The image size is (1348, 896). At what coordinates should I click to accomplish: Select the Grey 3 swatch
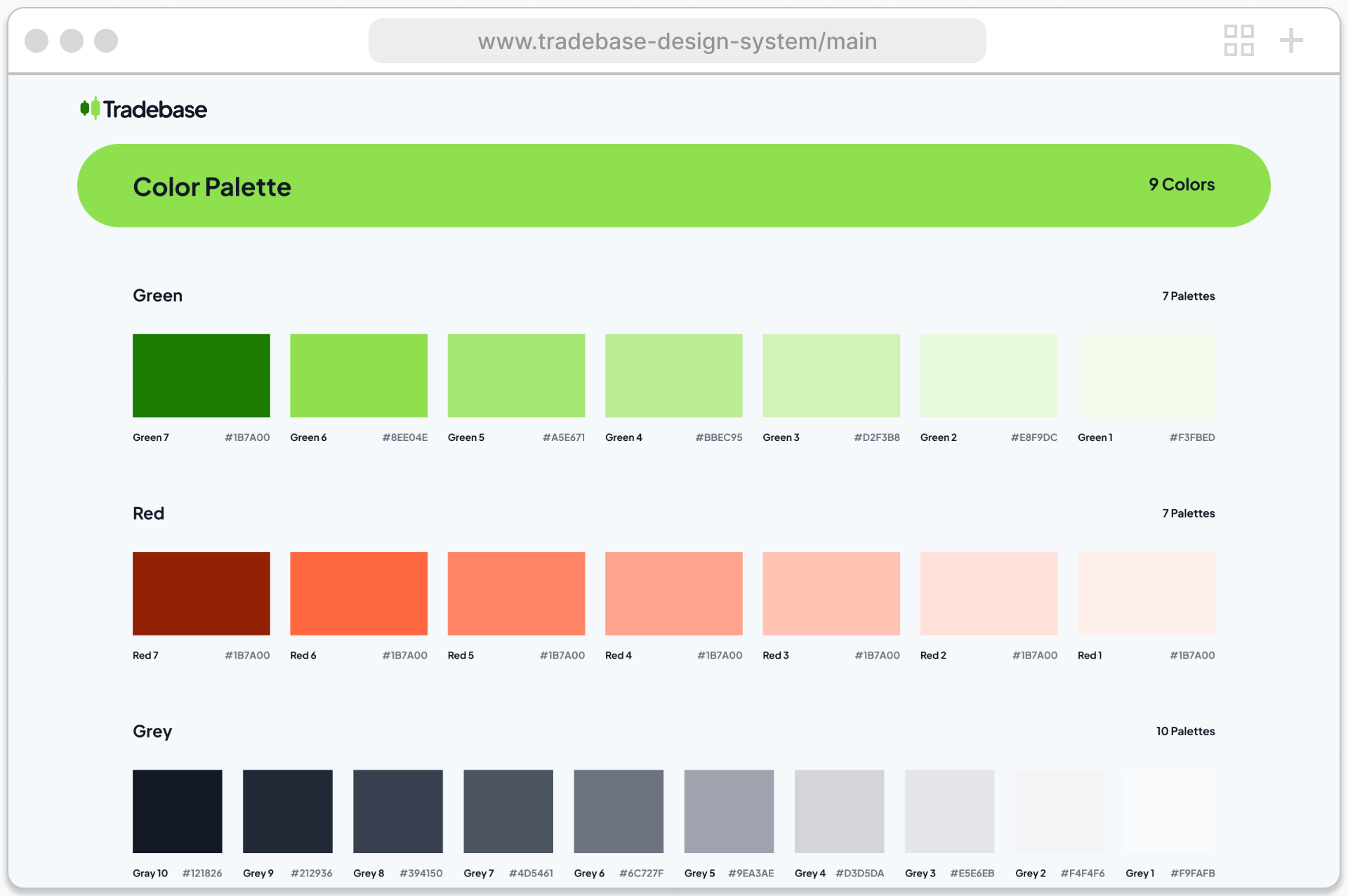pos(950,812)
